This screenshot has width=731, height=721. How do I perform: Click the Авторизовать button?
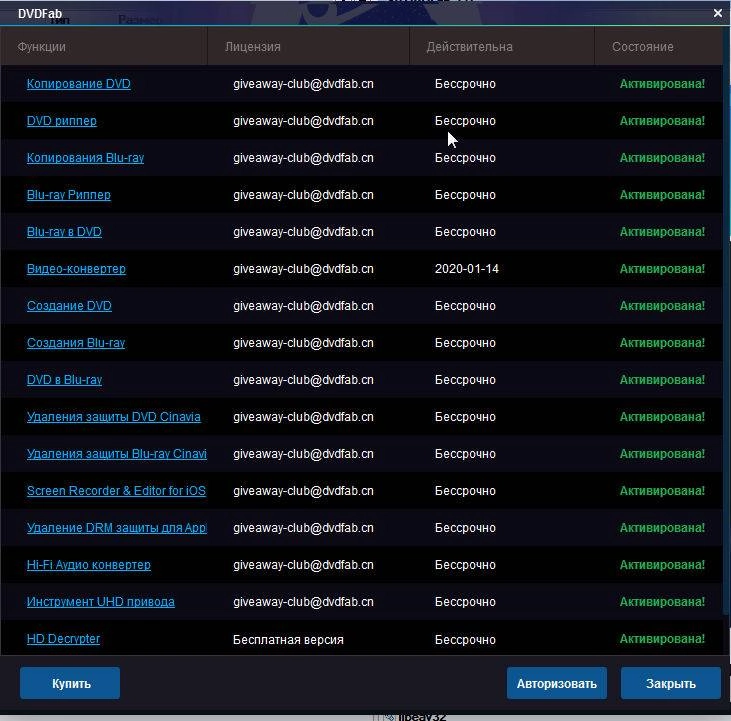(x=557, y=683)
